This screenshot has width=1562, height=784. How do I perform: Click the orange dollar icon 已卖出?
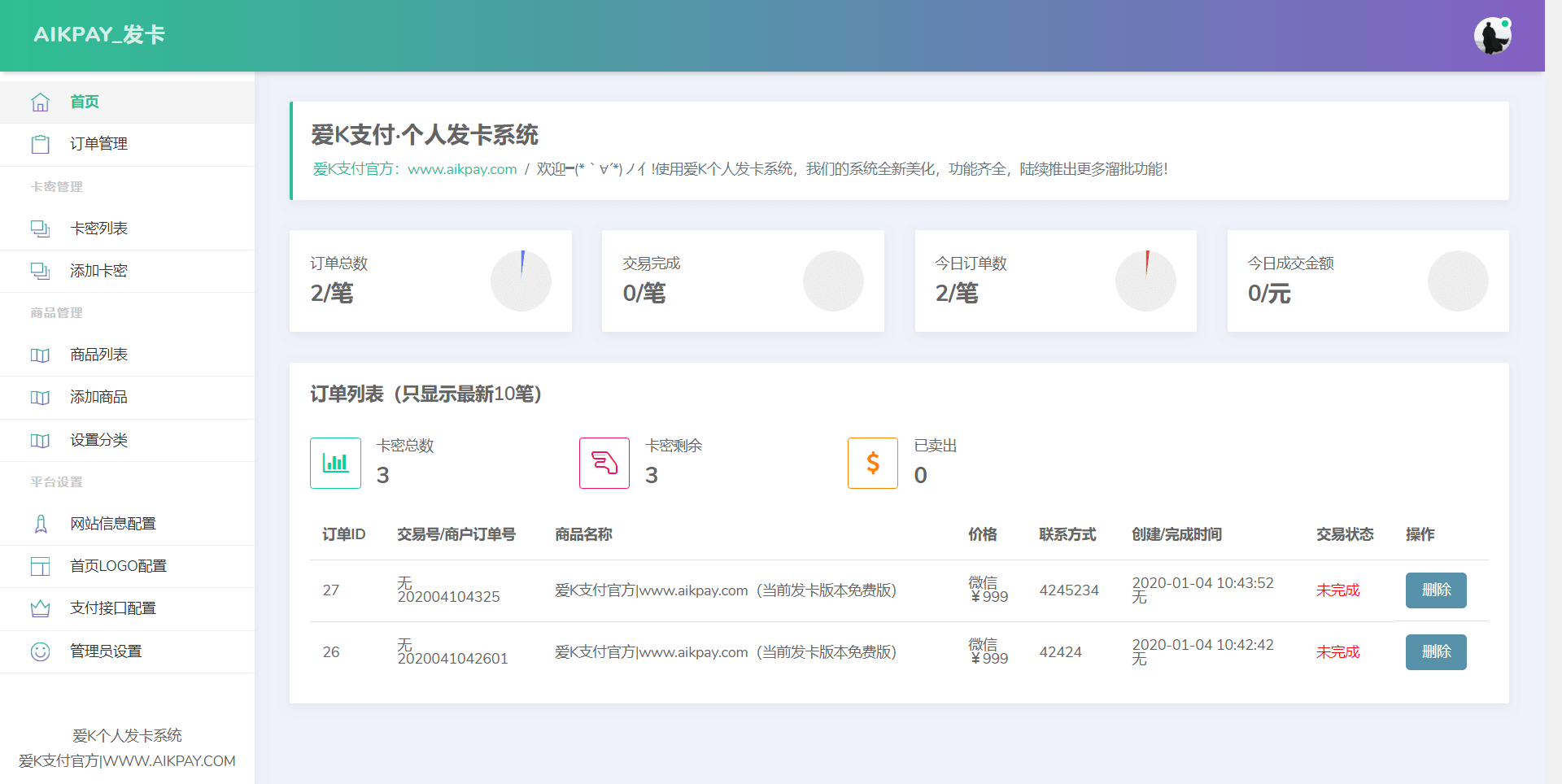[873, 463]
